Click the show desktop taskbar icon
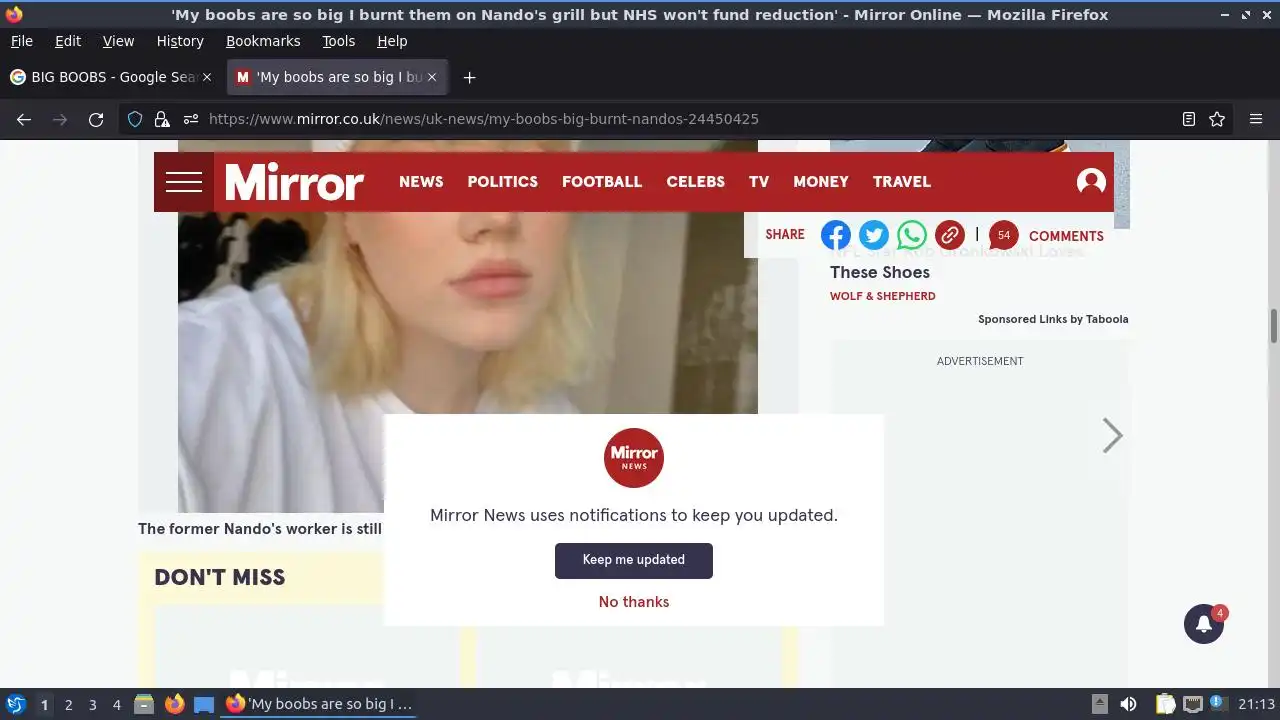The image size is (1280, 720). coord(204,704)
